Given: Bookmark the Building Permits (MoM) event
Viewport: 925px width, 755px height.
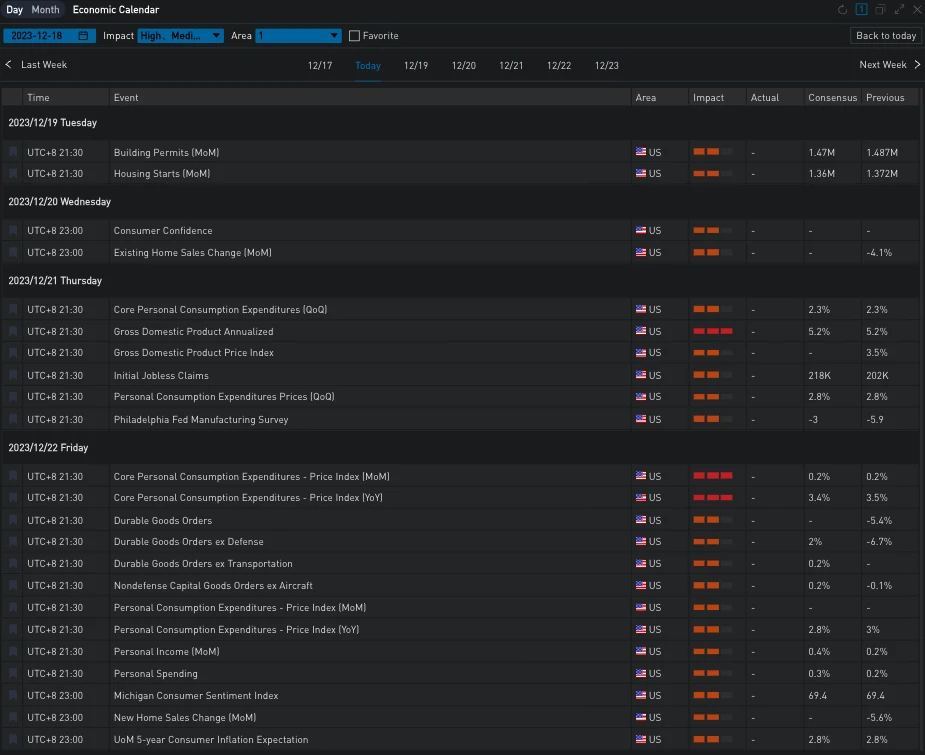Looking at the screenshot, I should point(13,153).
